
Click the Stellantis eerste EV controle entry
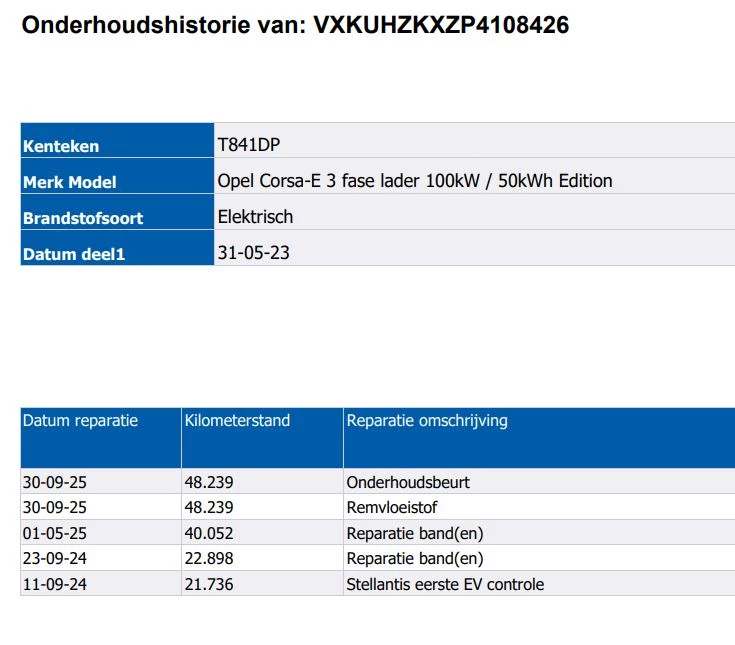coord(445,584)
